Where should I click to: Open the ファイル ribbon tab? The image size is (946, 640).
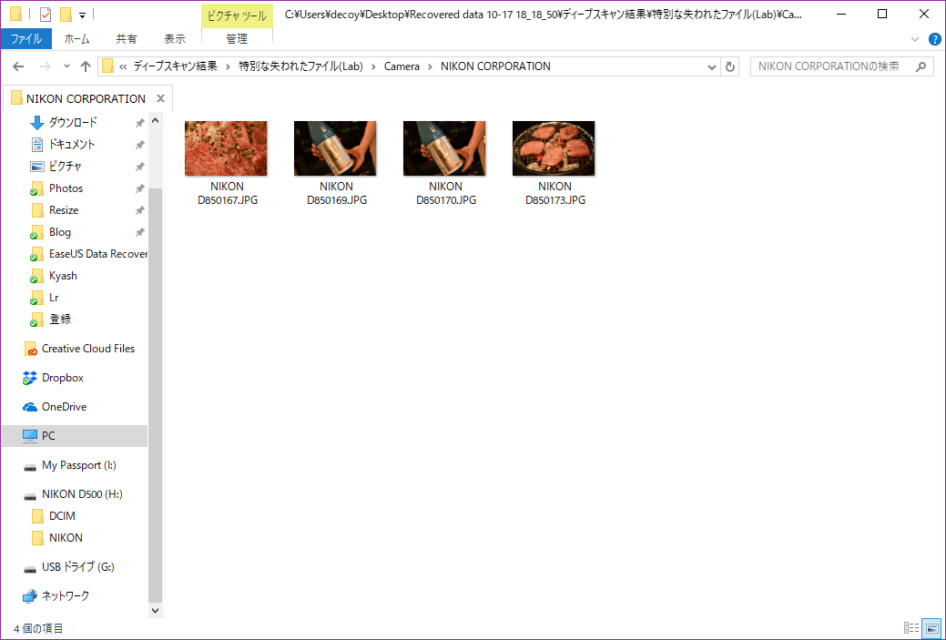pos(26,39)
